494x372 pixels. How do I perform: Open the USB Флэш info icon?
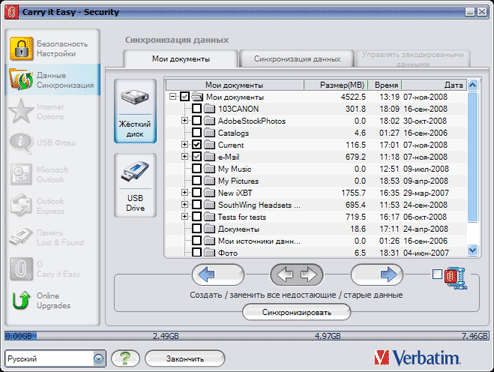click(x=21, y=143)
